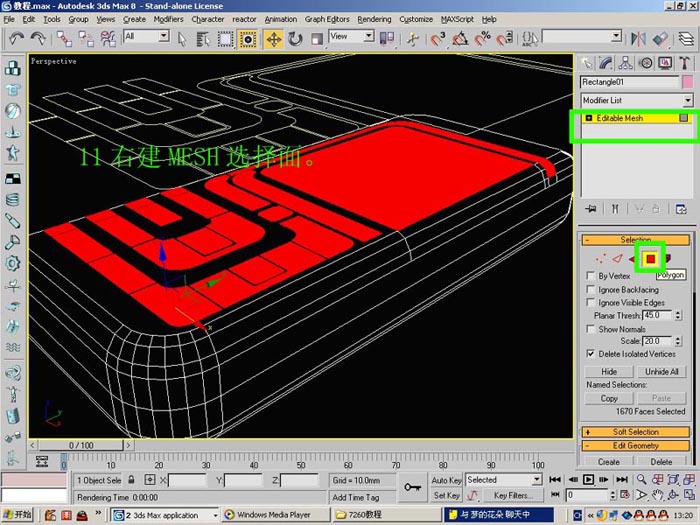Toggle the Set Key button
Screen dimensions: 700x525
[x=446, y=495]
